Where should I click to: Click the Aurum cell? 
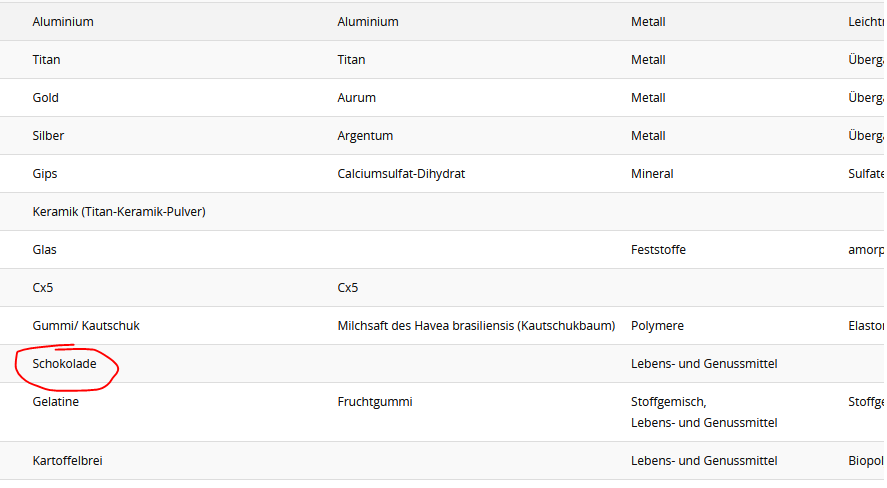[356, 98]
